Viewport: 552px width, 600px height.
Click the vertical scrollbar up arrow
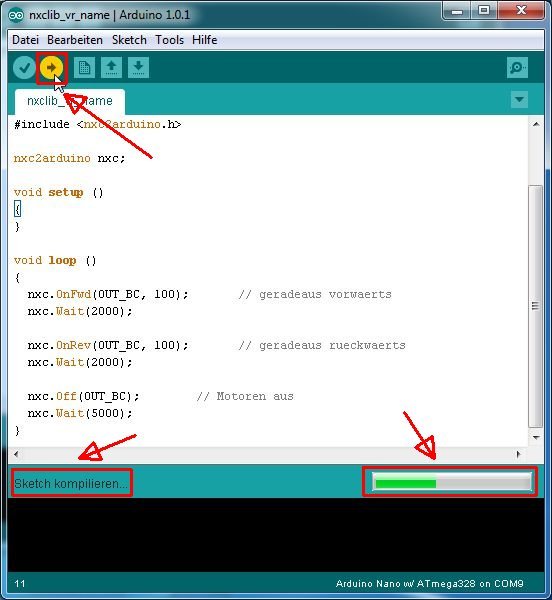click(x=536, y=124)
